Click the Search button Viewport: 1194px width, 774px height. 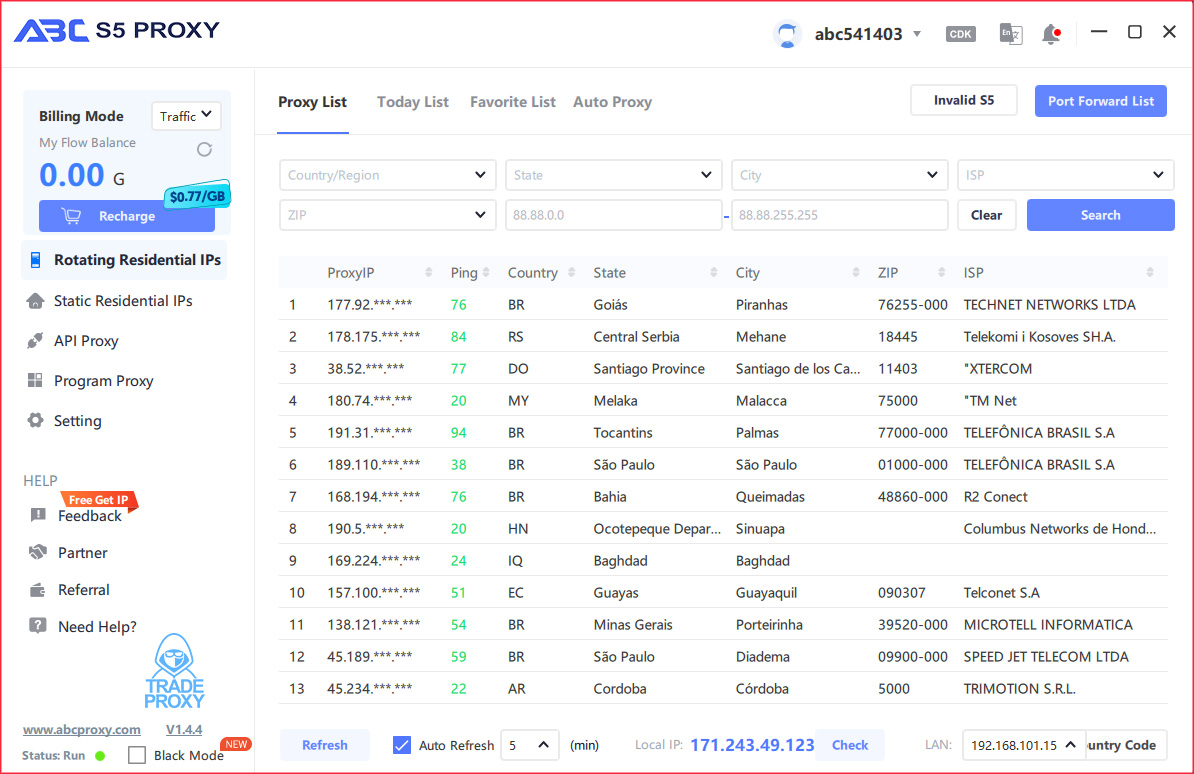pyautogui.click(x=1100, y=215)
